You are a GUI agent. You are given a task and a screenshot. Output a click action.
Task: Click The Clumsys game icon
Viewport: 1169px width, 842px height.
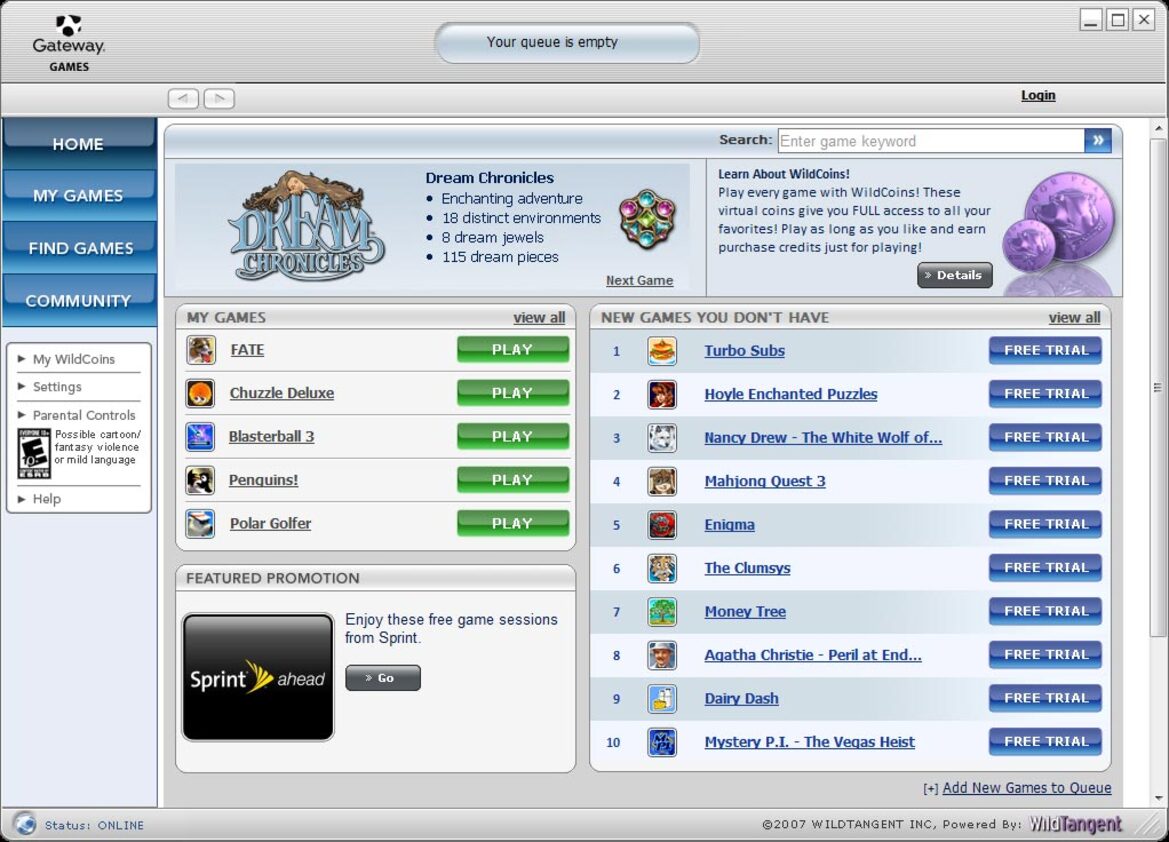(x=662, y=568)
